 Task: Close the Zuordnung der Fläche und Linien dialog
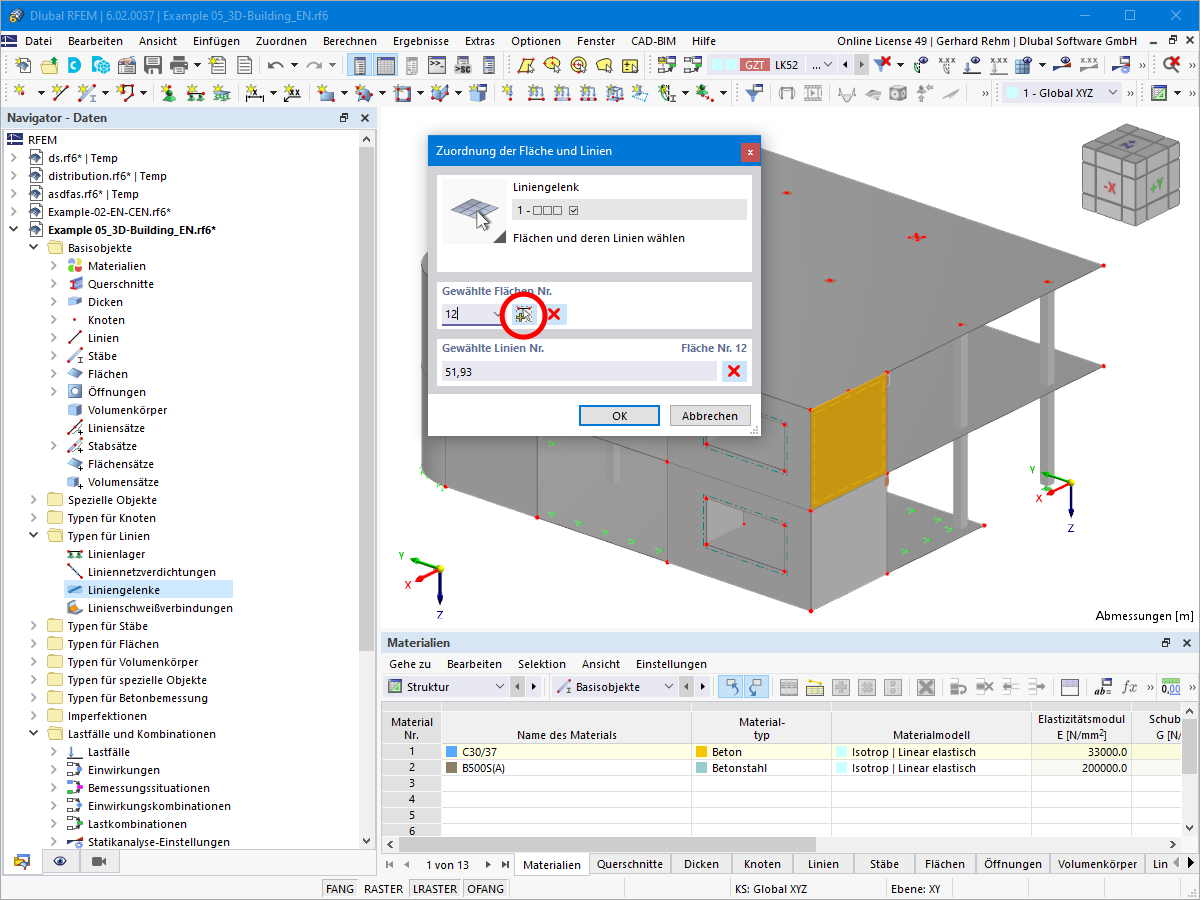[x=749, y=152]
